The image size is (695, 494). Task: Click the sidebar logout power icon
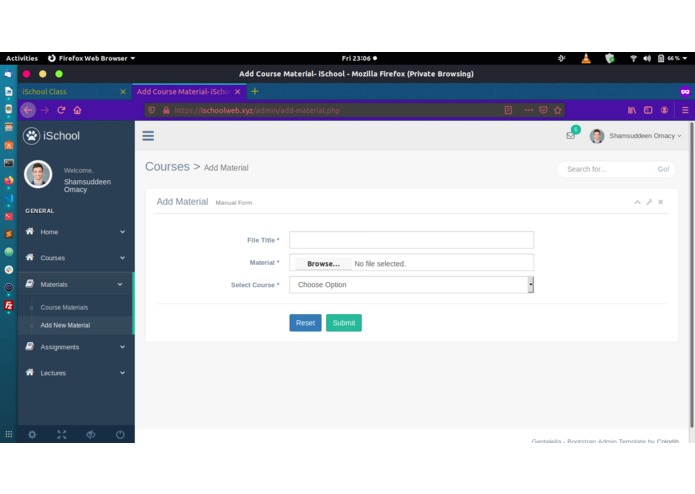pyautogui.click(x=120, y=435)
